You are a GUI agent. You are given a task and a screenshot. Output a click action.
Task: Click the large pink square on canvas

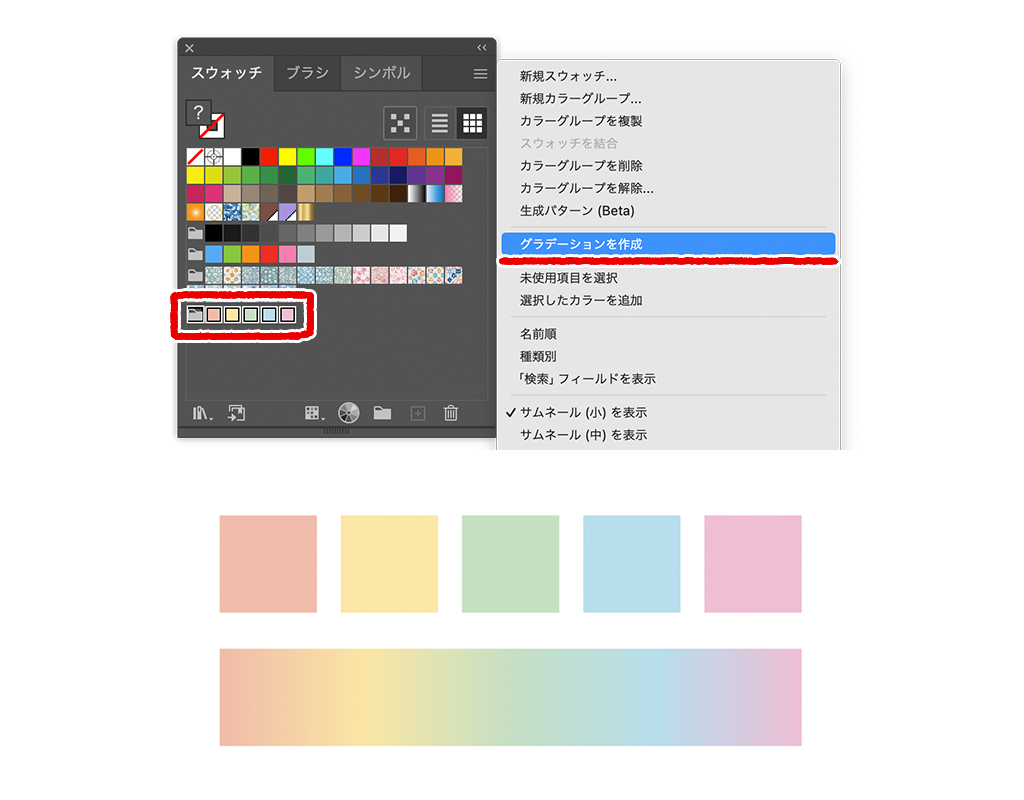coord(753,564)
